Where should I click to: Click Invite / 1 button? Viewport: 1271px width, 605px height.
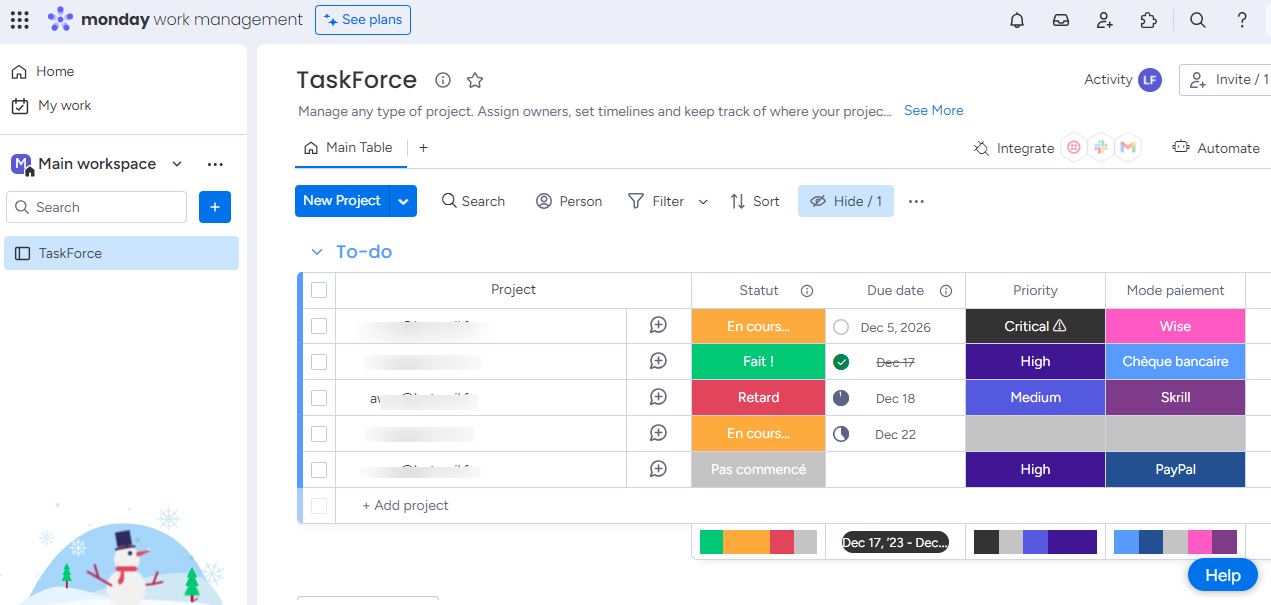[1226, 80]
